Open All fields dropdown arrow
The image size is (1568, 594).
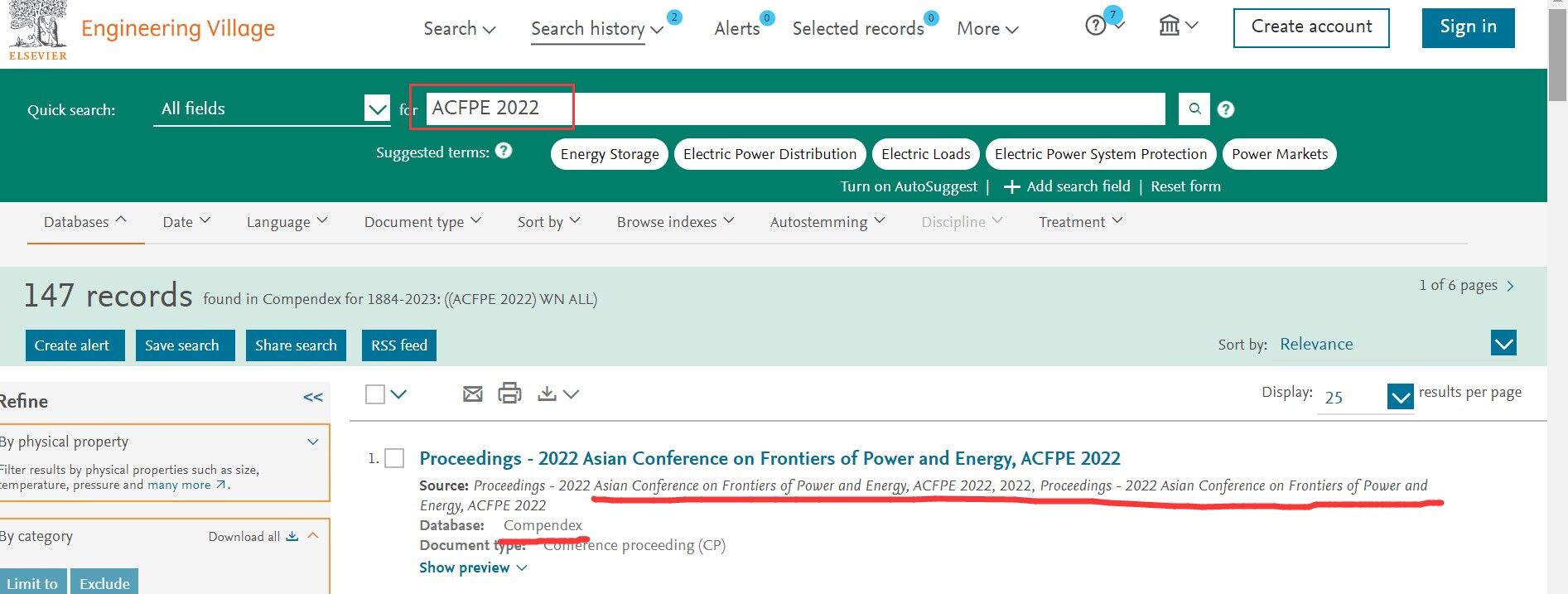(377, 109)
